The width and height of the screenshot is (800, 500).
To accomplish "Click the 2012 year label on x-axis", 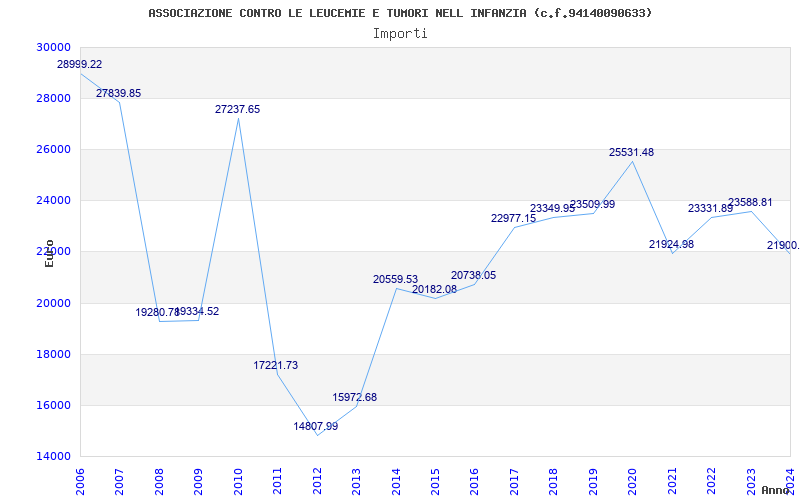I will 317,482.
